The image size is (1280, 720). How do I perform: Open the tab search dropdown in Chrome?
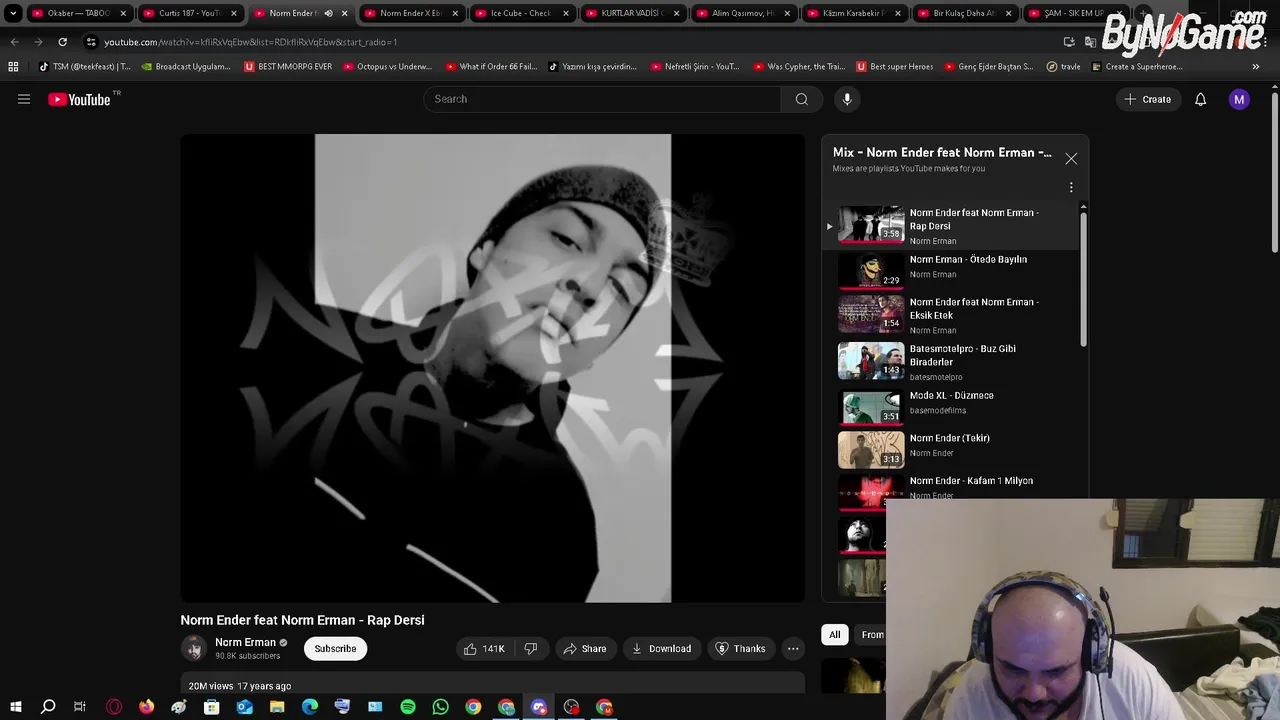[x=13, y=13]
